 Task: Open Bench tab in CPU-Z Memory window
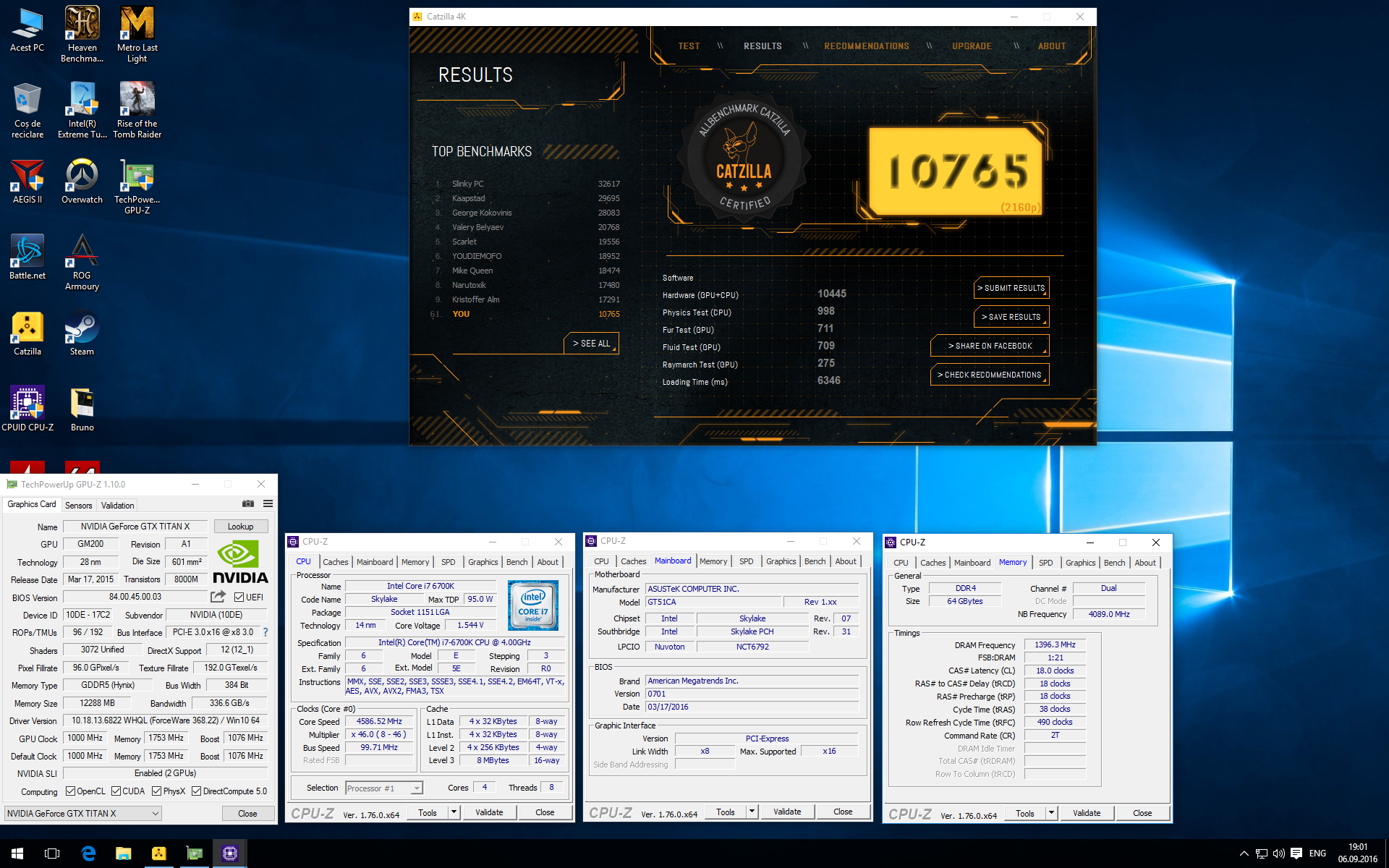[x=1115, y=563]
